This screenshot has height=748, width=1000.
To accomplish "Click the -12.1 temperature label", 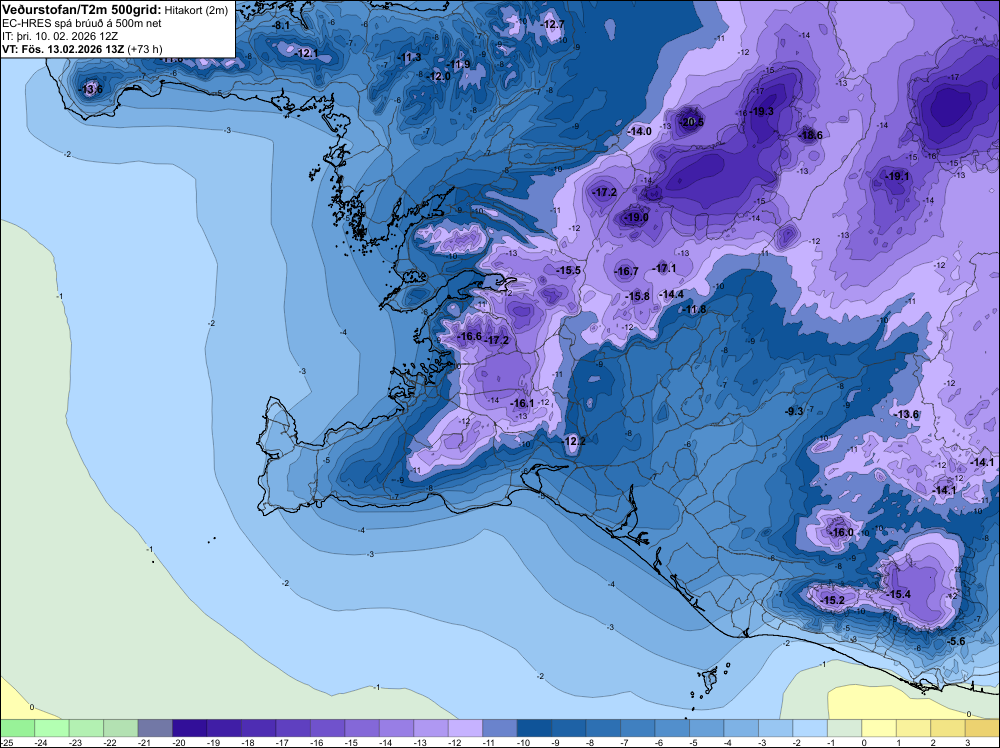I will tap(307, 53).
